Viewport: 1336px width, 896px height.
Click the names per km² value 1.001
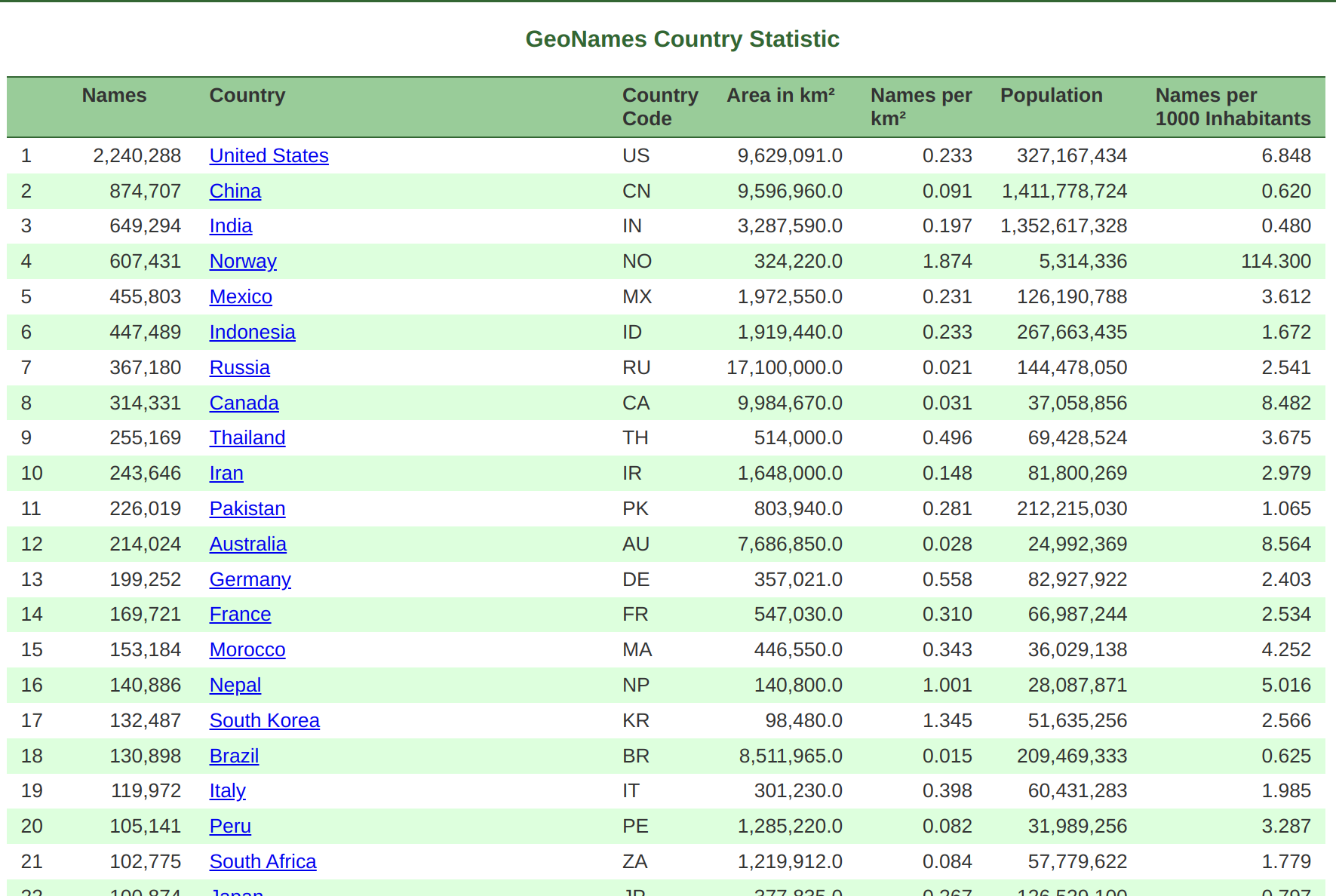pyautogui.click(x=947, y=685)
